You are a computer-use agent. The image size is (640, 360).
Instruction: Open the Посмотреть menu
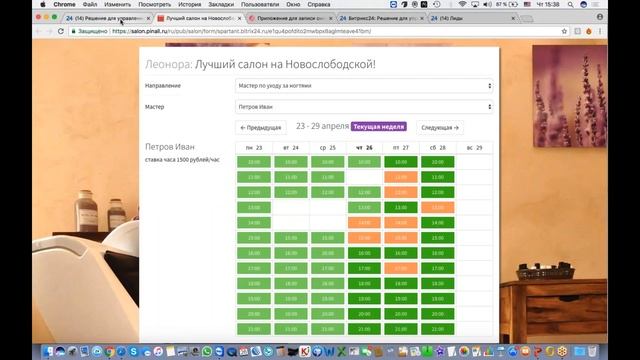(154, 4)
